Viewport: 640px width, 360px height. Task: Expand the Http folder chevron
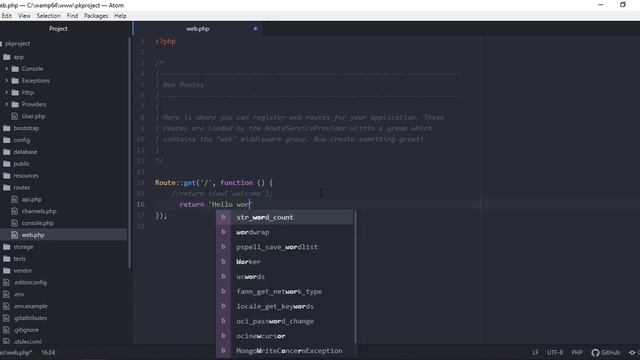tap(6, 92)
